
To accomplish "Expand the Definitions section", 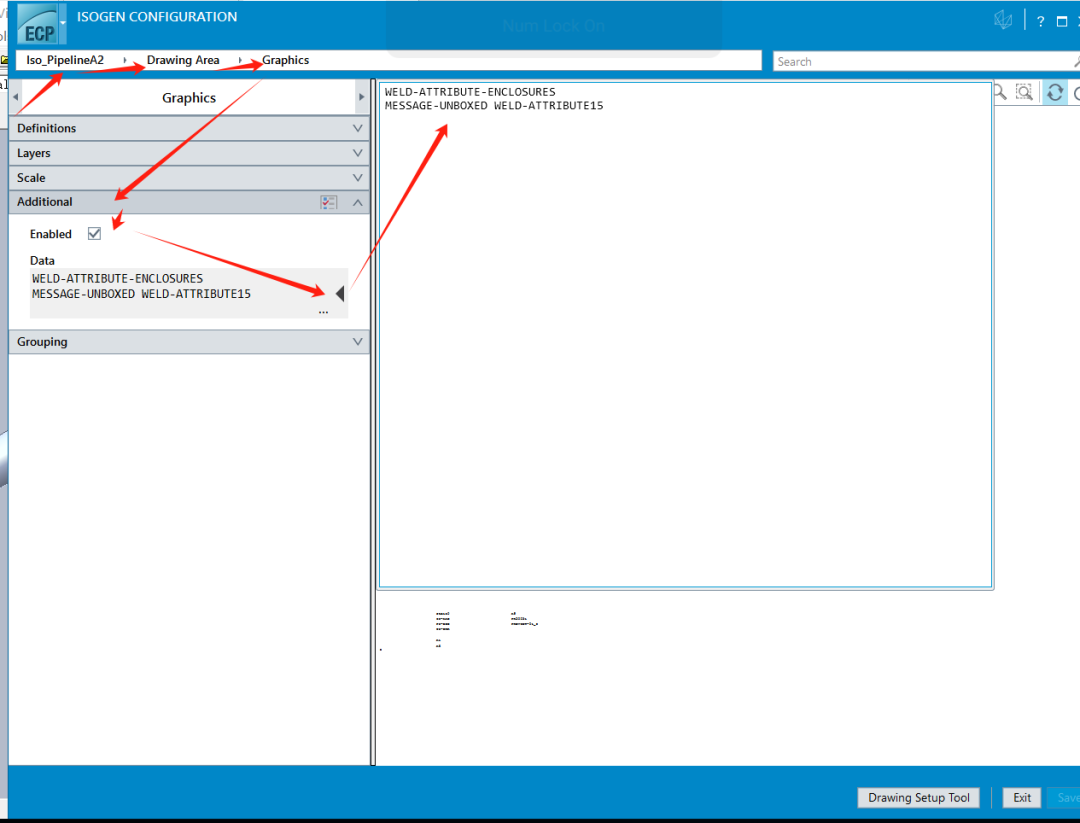I will (x=189, y=128).
